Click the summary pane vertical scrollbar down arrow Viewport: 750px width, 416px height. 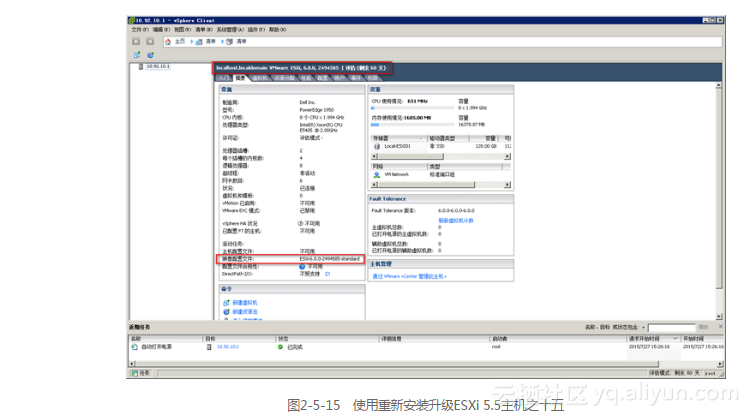pyautogui.click(x=718, y=317)
